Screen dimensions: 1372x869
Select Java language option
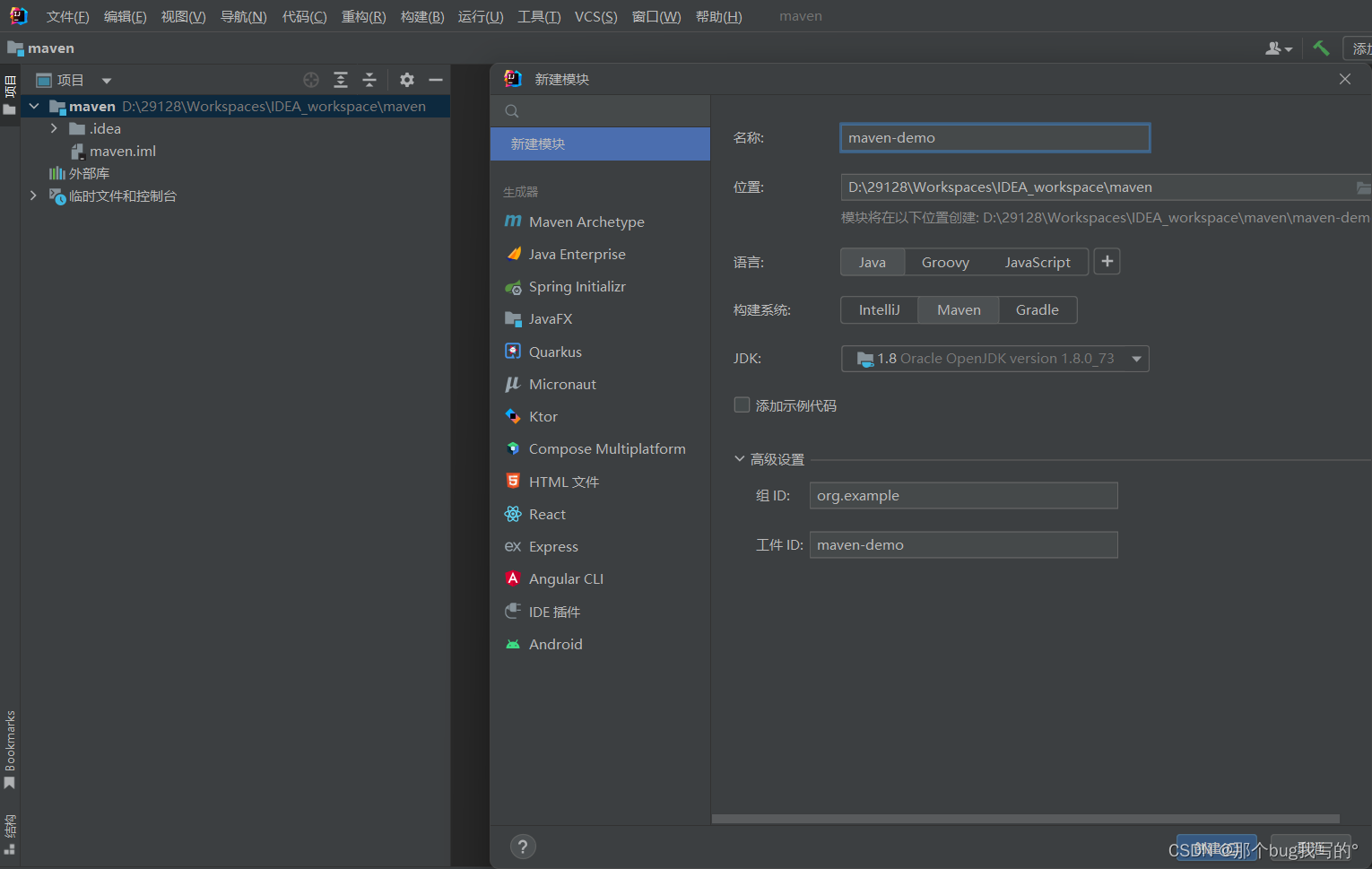coord(873,262)
